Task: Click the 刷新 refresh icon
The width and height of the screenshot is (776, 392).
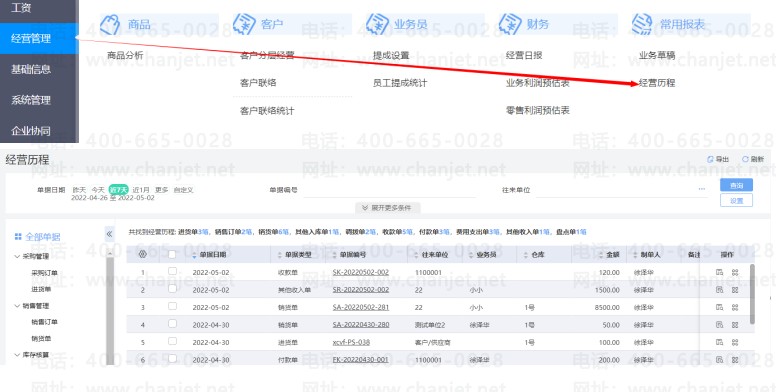Action: (745, 159)
